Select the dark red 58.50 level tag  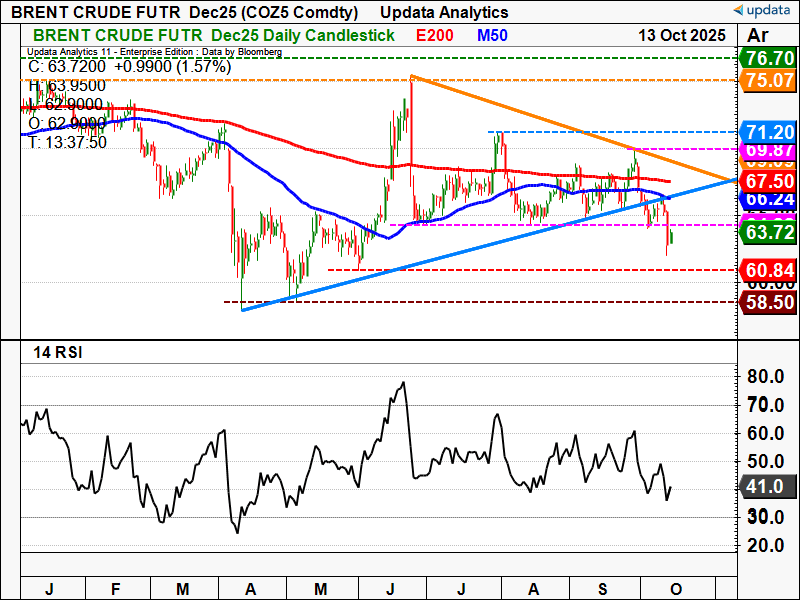click(x=770, y=302)
